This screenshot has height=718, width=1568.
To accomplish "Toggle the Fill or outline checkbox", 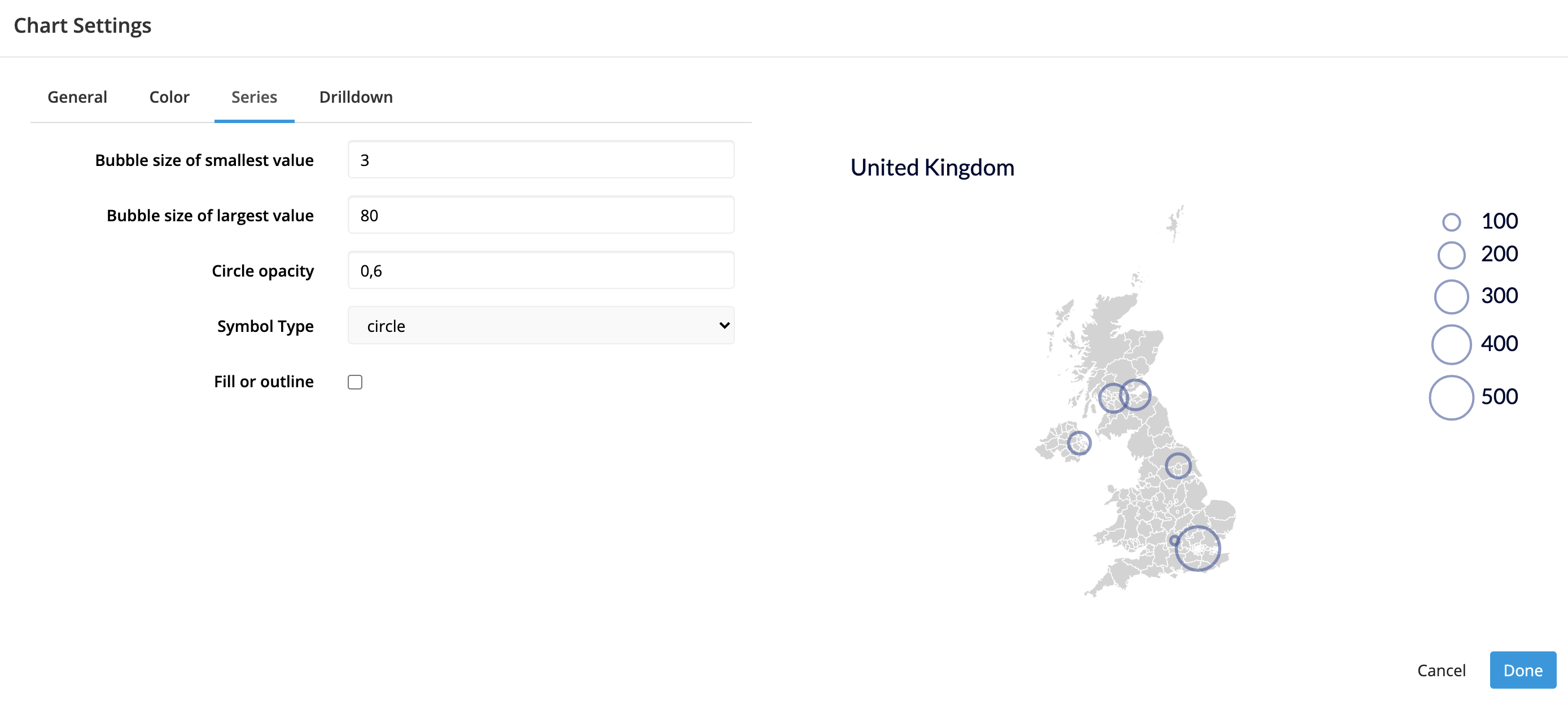I will [355, 382].
